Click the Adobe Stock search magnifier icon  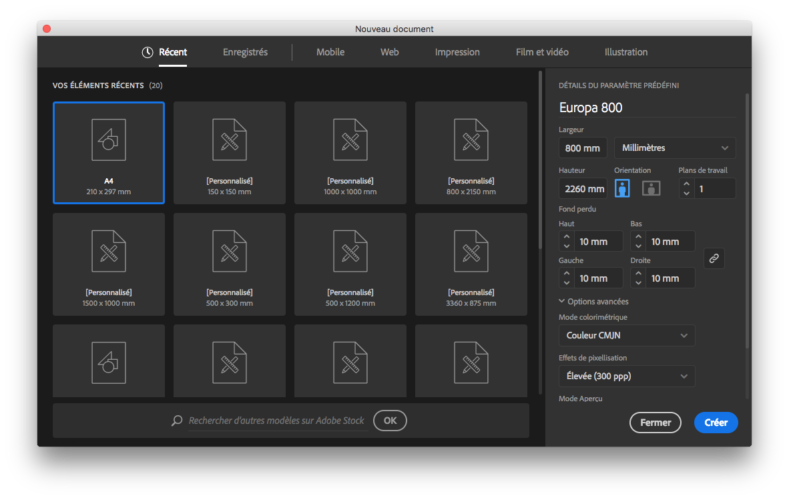177,421
